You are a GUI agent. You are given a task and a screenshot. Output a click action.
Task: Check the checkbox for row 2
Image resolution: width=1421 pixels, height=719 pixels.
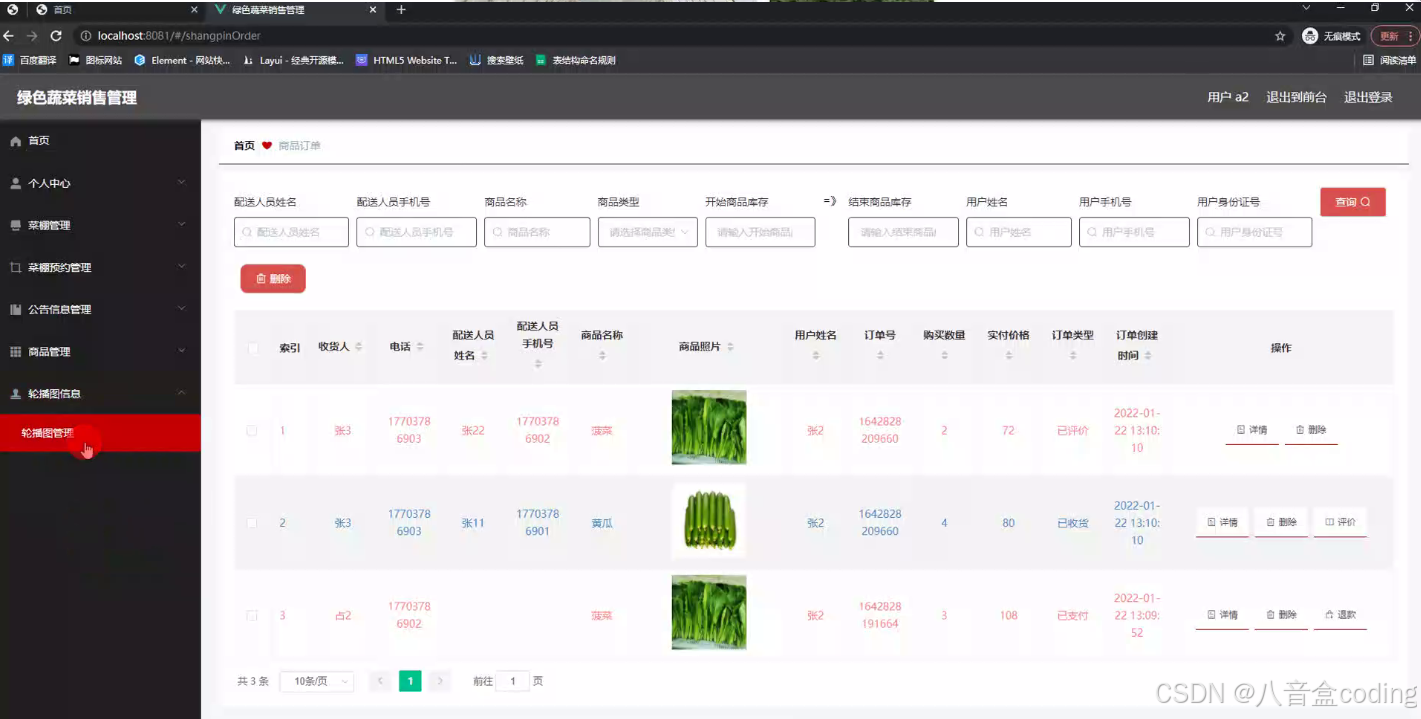pos(252,523)
